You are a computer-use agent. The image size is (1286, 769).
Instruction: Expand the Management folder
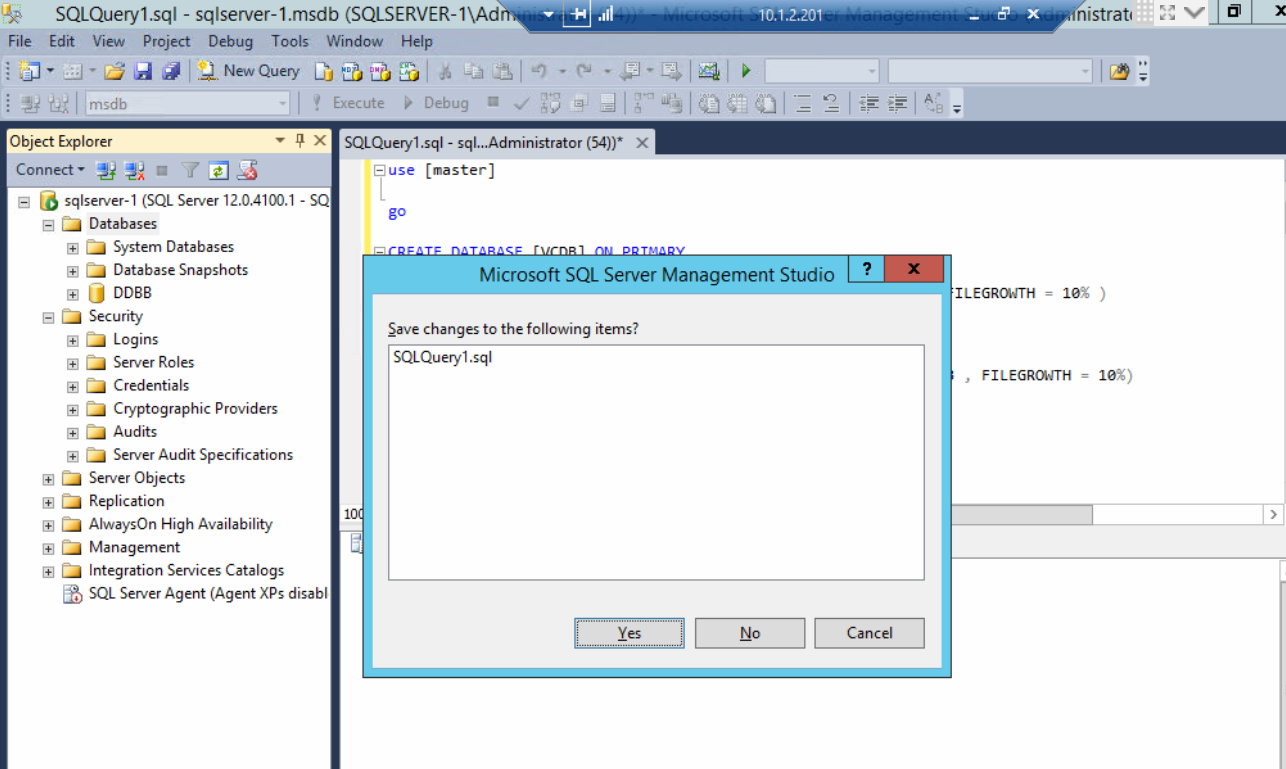pos(48,548)
